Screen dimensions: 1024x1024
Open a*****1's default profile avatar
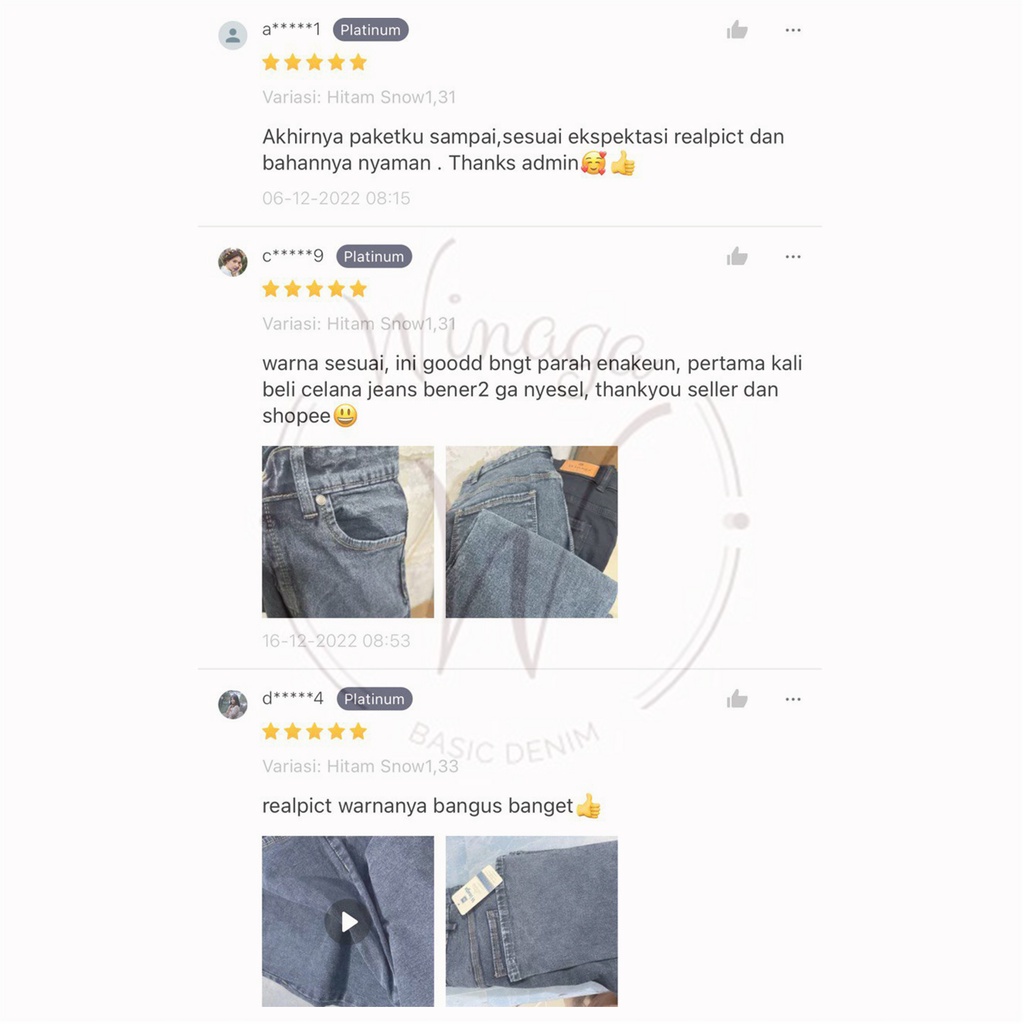point(232,35)
